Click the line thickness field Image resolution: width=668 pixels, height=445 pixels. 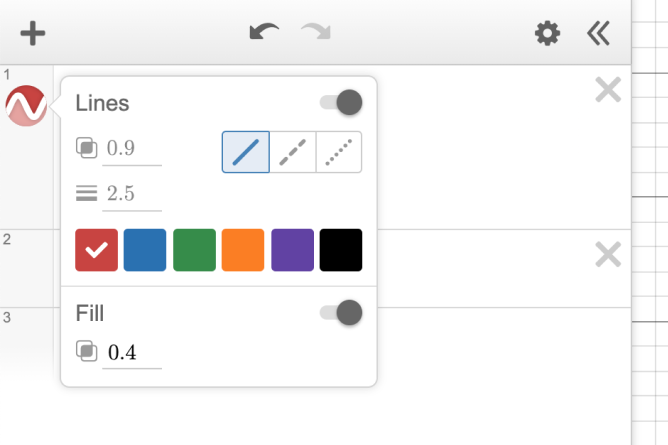pyautogui.click(x=131, y=194)
